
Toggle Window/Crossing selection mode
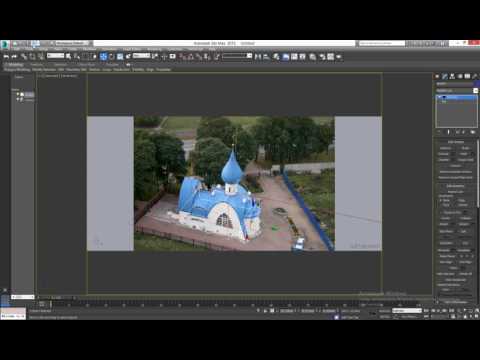(94, 57)
